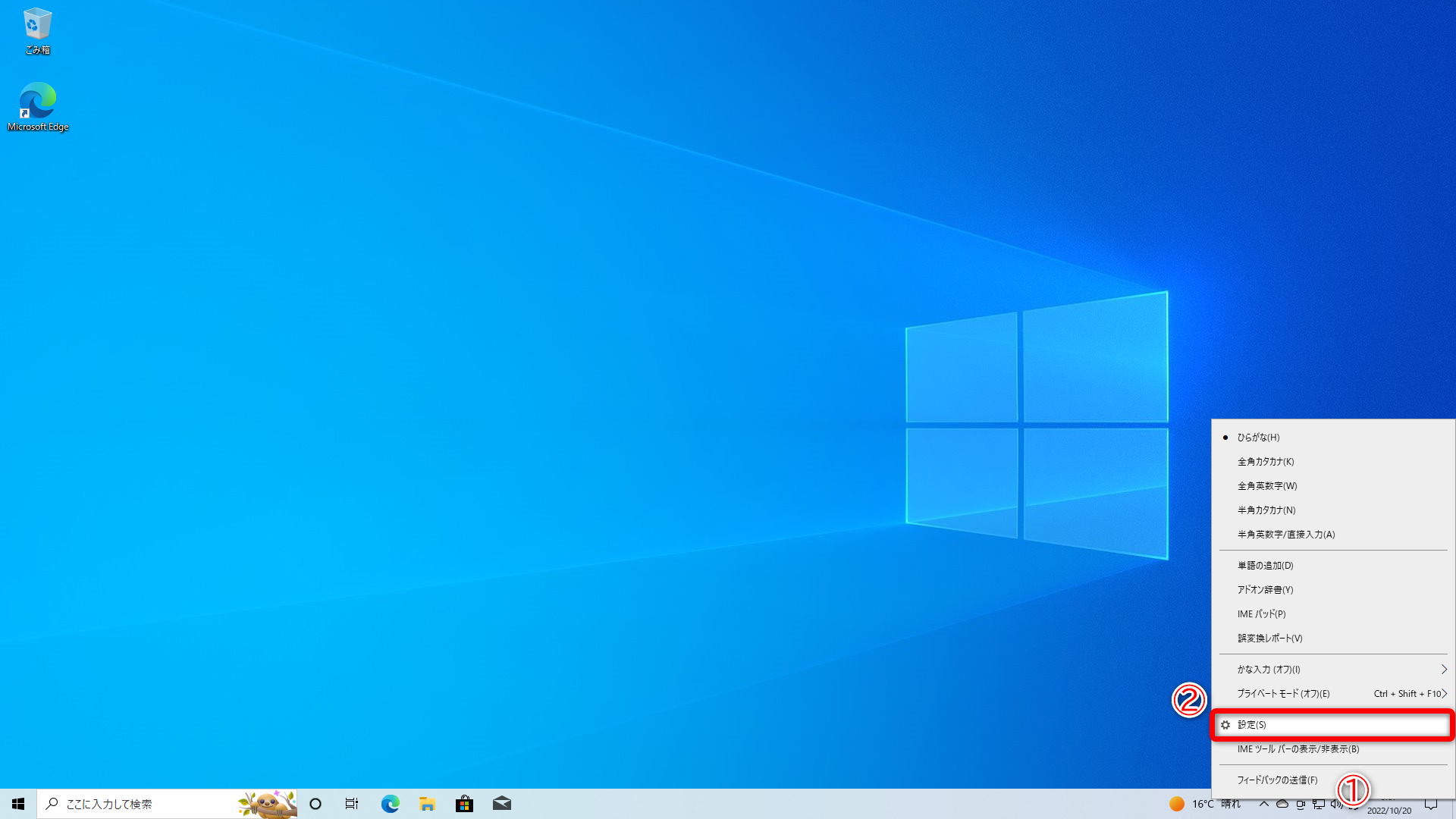Open the Recycle Bin desktop icon

[x=37, y=30]
